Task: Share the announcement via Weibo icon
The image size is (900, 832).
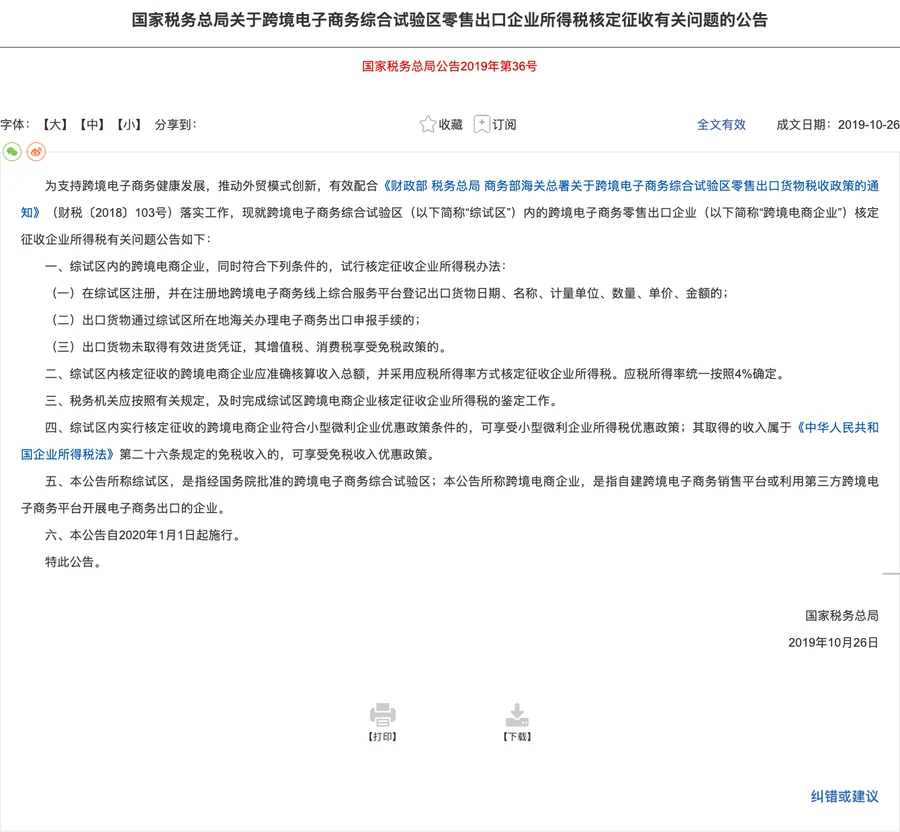Action: pos(36,152)
